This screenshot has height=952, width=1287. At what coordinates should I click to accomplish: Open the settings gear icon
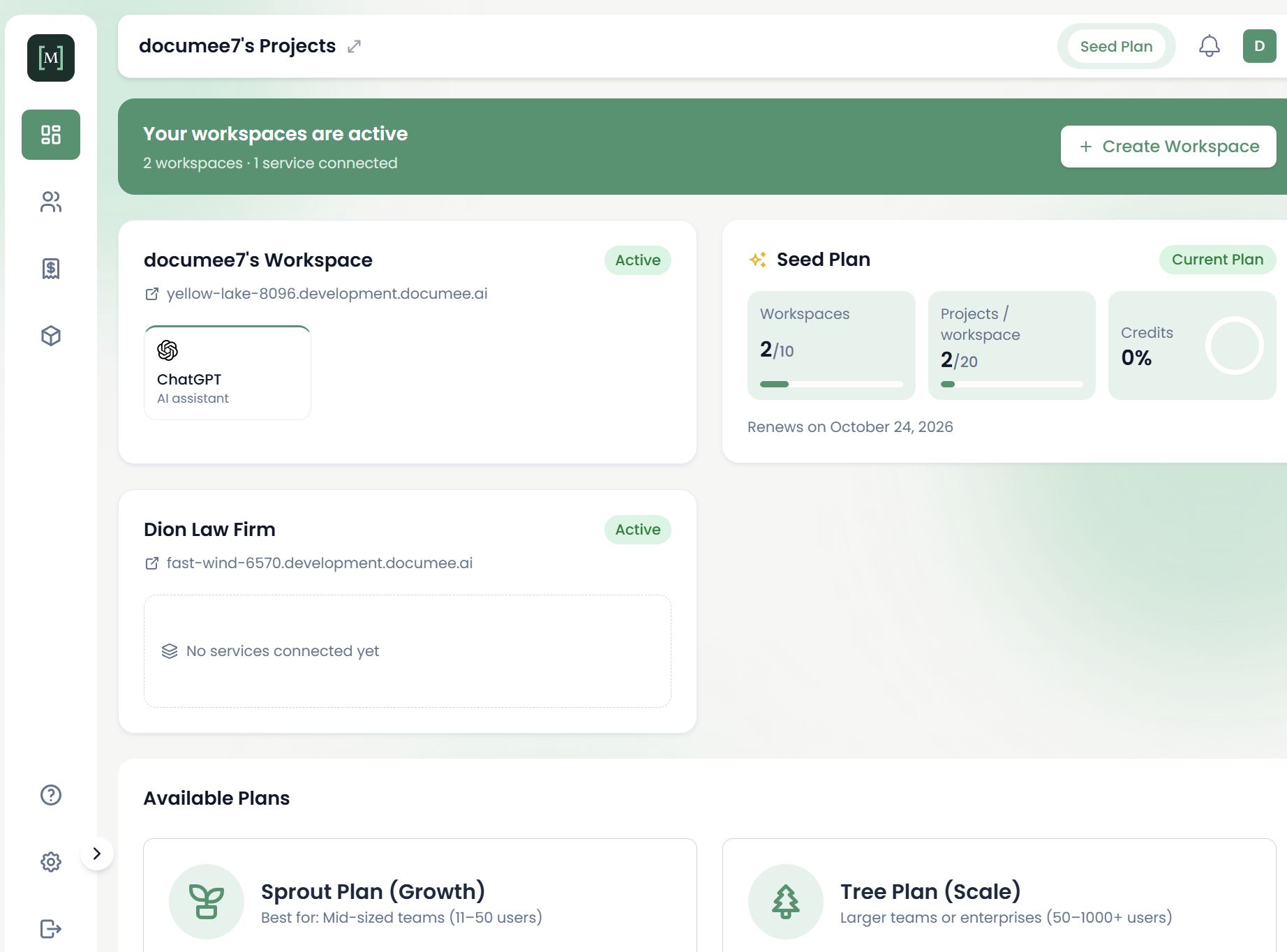pyautogui.click(x=51, y=862)
